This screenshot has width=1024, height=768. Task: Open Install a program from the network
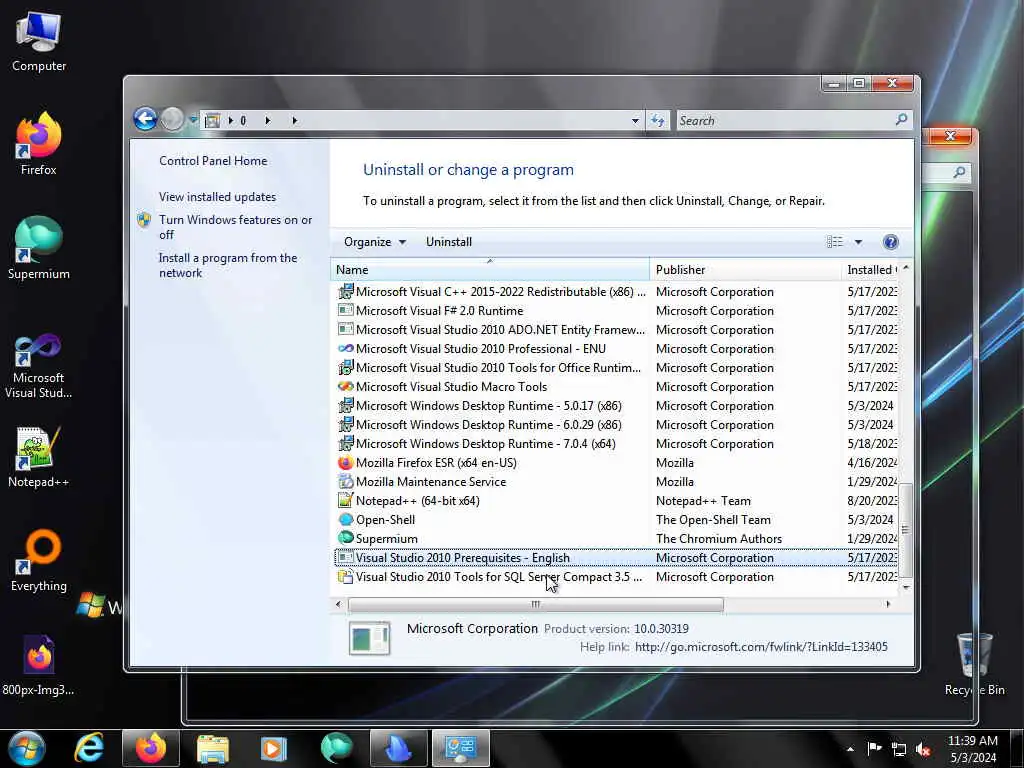tap(228, 265)
